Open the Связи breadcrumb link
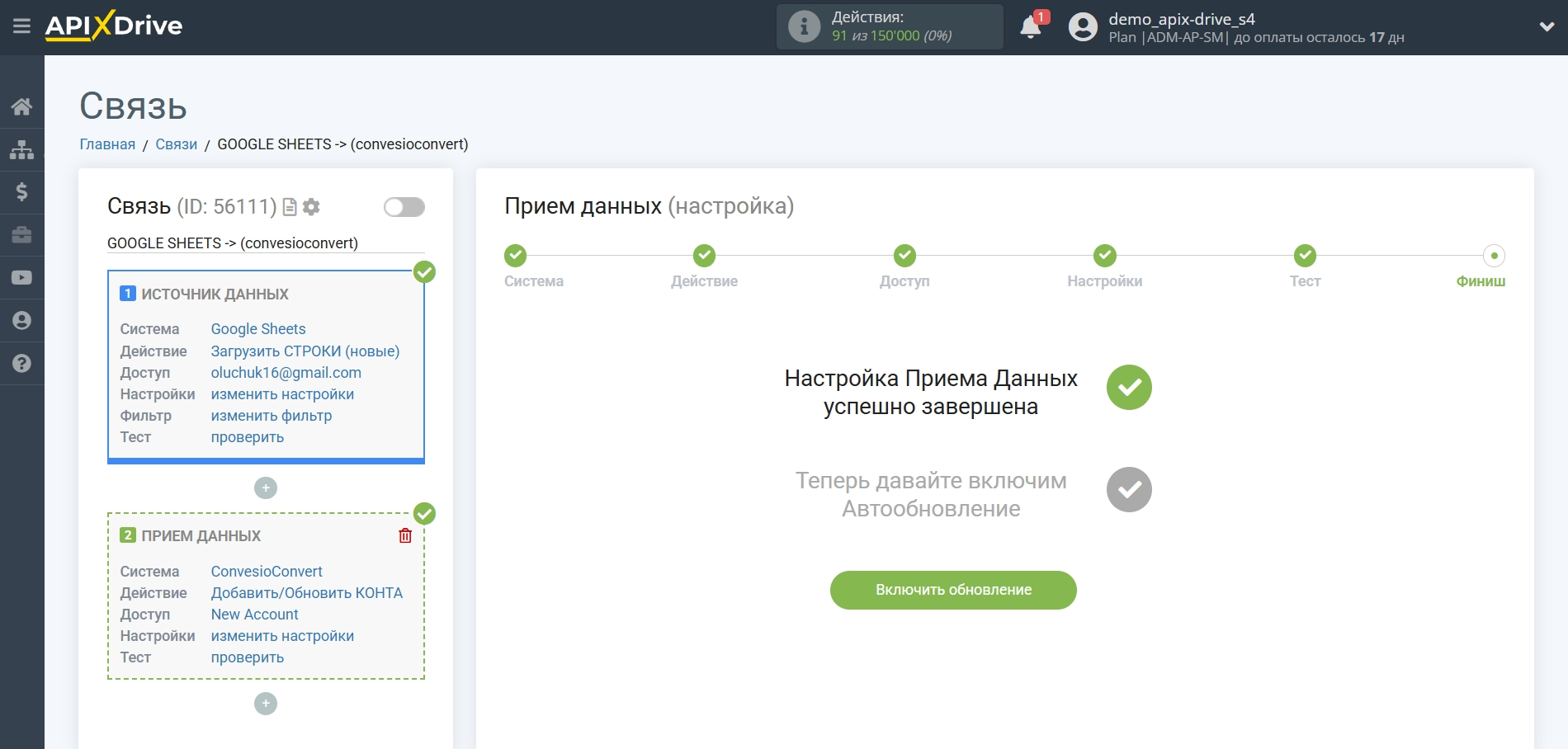This screenshot has width=1568, height=749. coord(176,144)
